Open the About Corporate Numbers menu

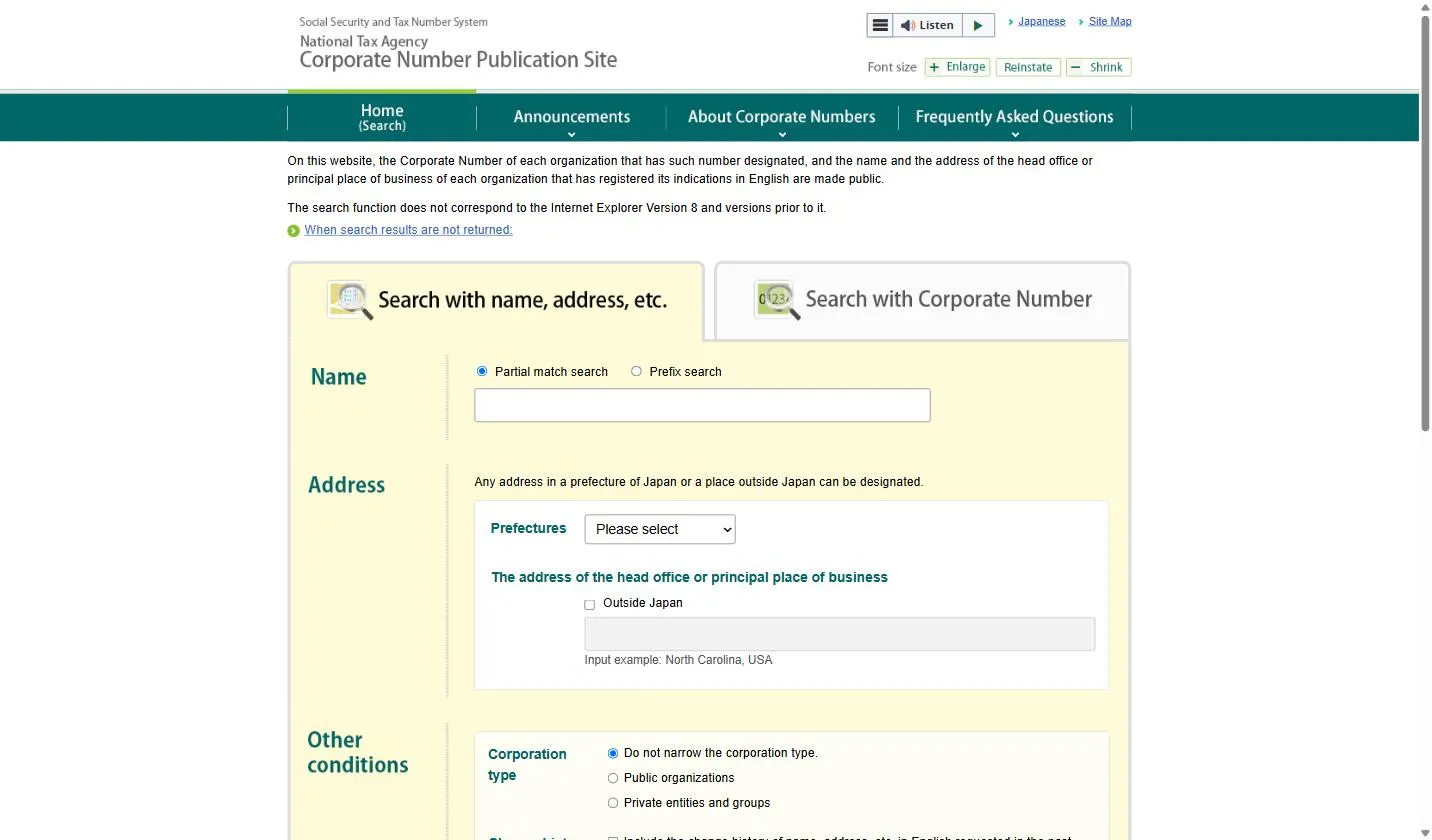[781, 117]
